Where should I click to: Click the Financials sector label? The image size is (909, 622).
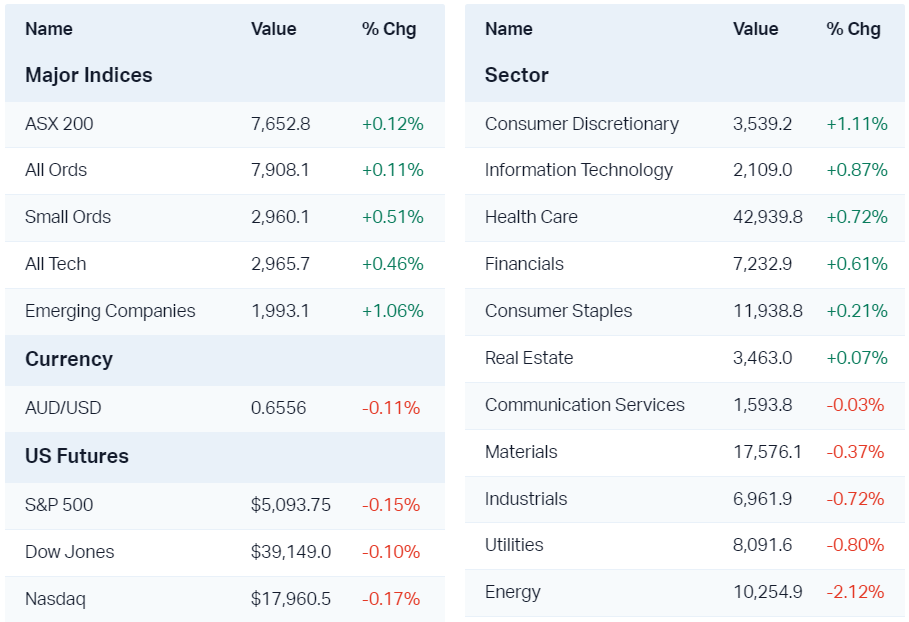(524, 264)
